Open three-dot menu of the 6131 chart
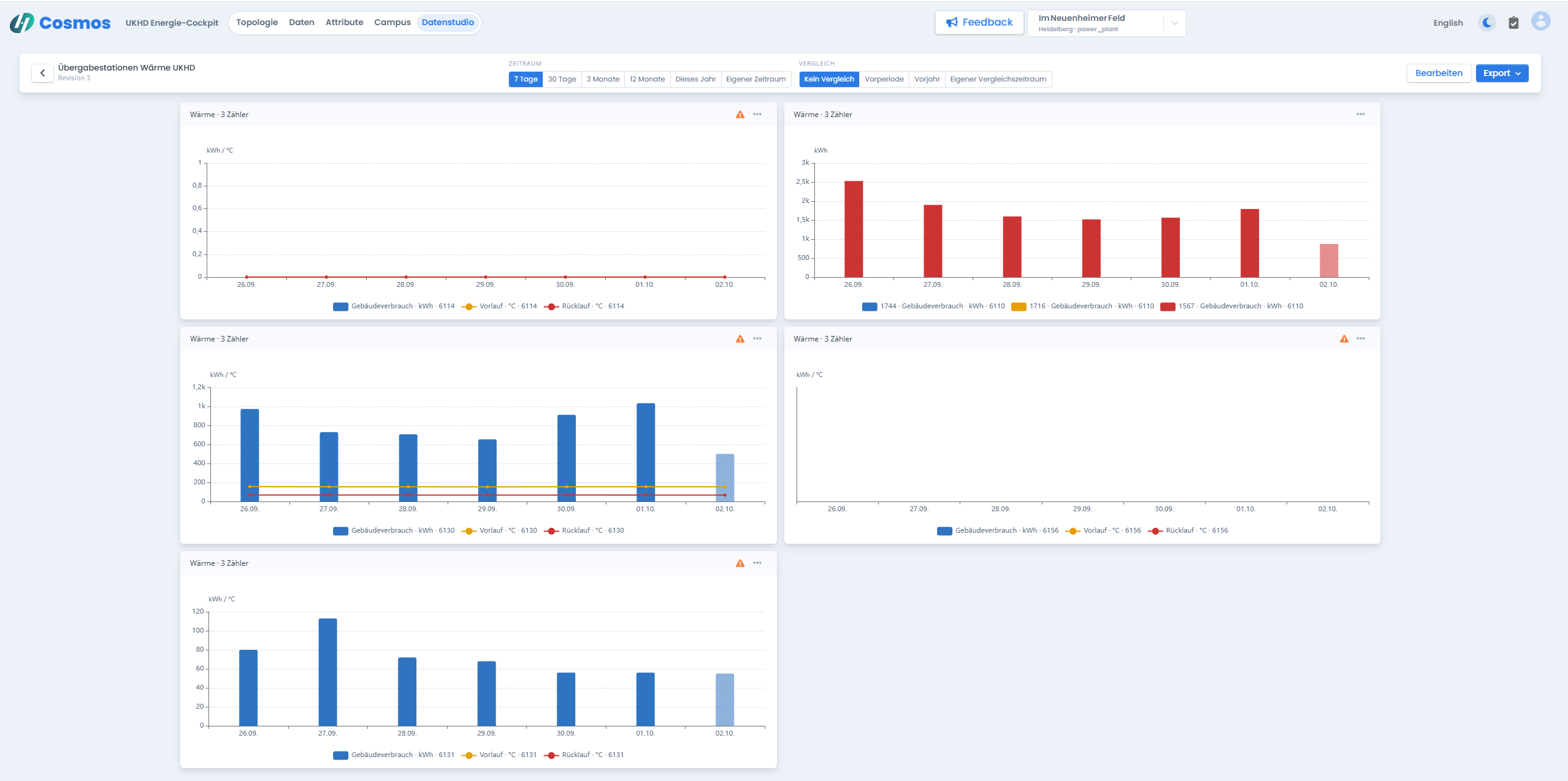 click(757, 563)
